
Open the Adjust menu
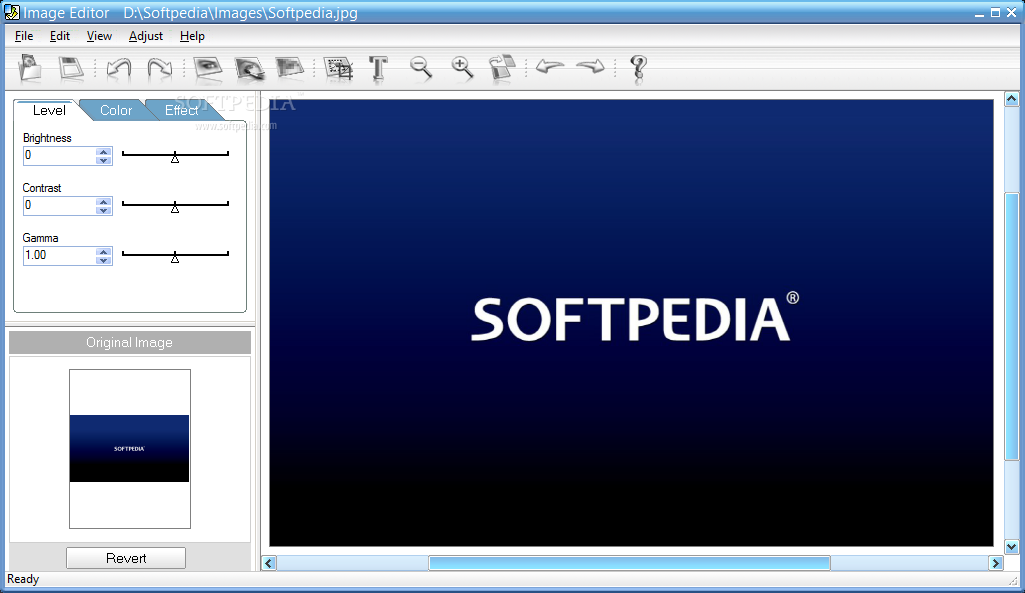tap(146, 36)
